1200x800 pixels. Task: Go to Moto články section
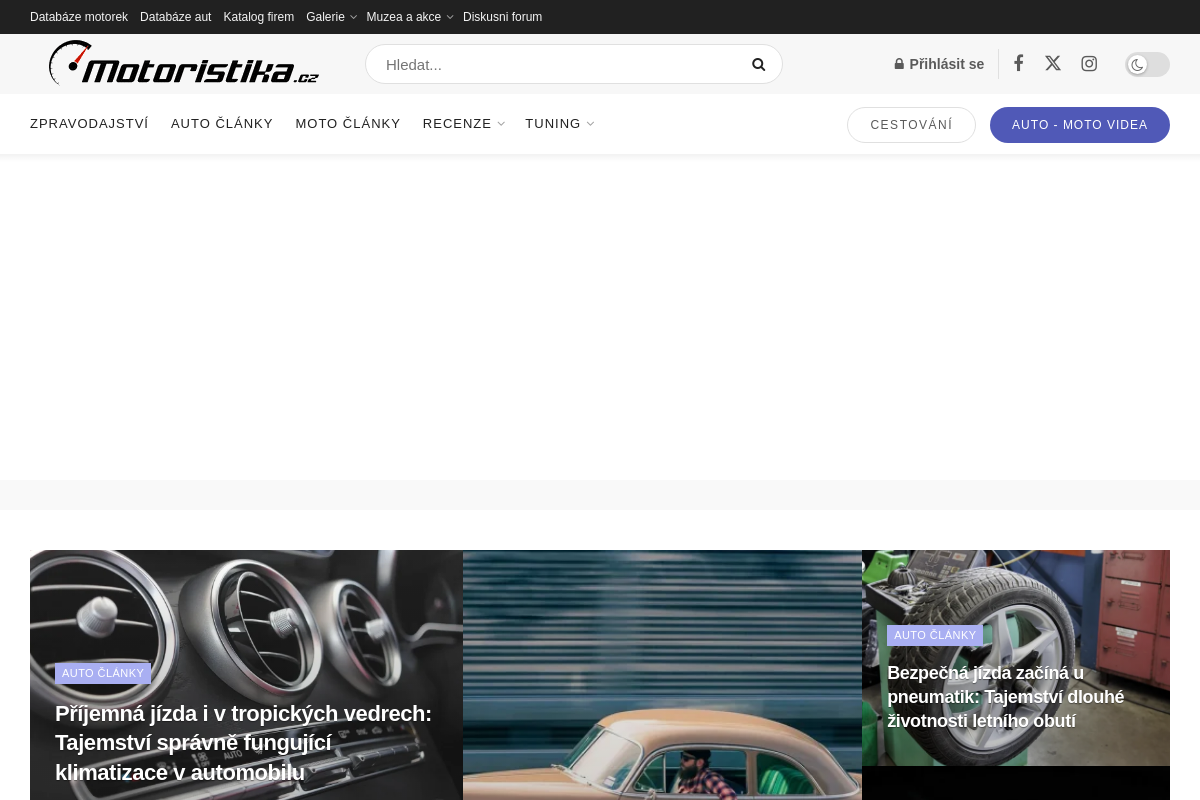(x=348, y=124)
